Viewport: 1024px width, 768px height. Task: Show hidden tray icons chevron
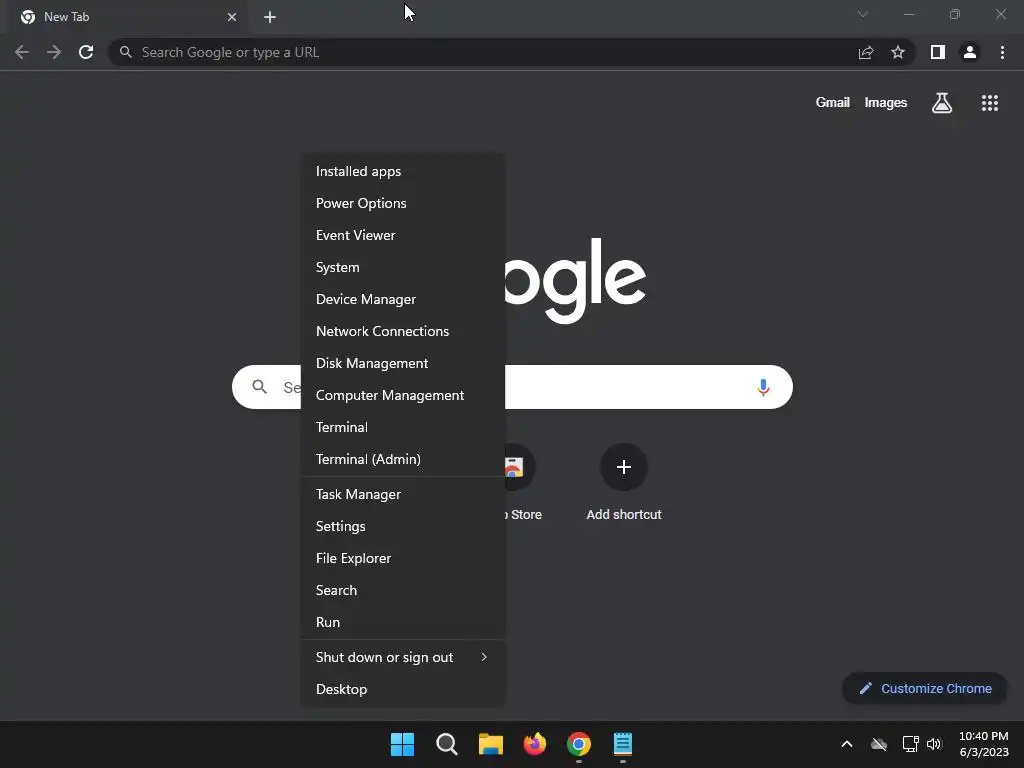pyautogui.click(x=846, y=744)
